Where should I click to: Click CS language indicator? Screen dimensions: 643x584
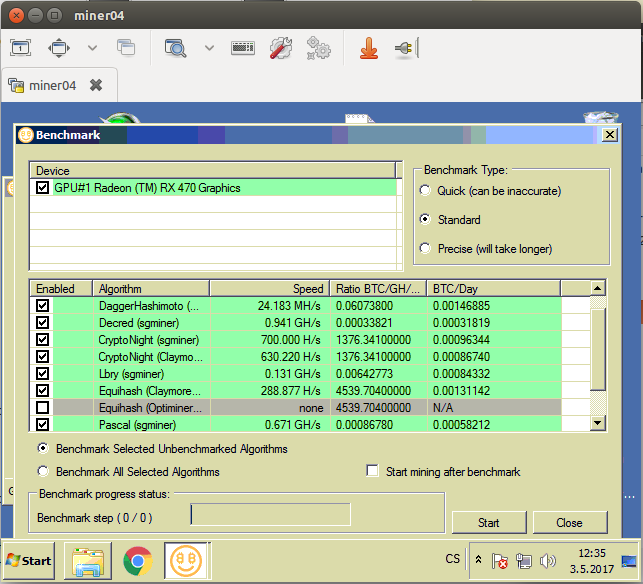[453, 559]
